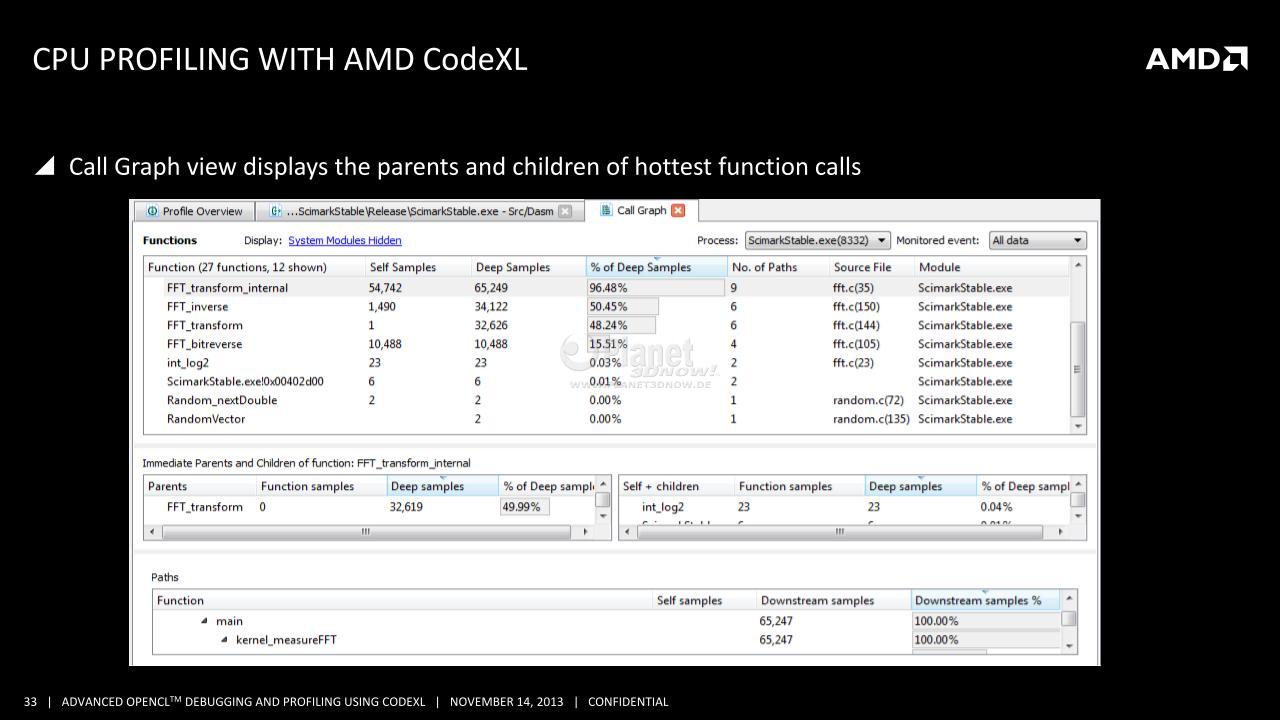The image size is (1280, 720).
Task: Click the Functions table up arrow
Action: tap(1078, 265)
